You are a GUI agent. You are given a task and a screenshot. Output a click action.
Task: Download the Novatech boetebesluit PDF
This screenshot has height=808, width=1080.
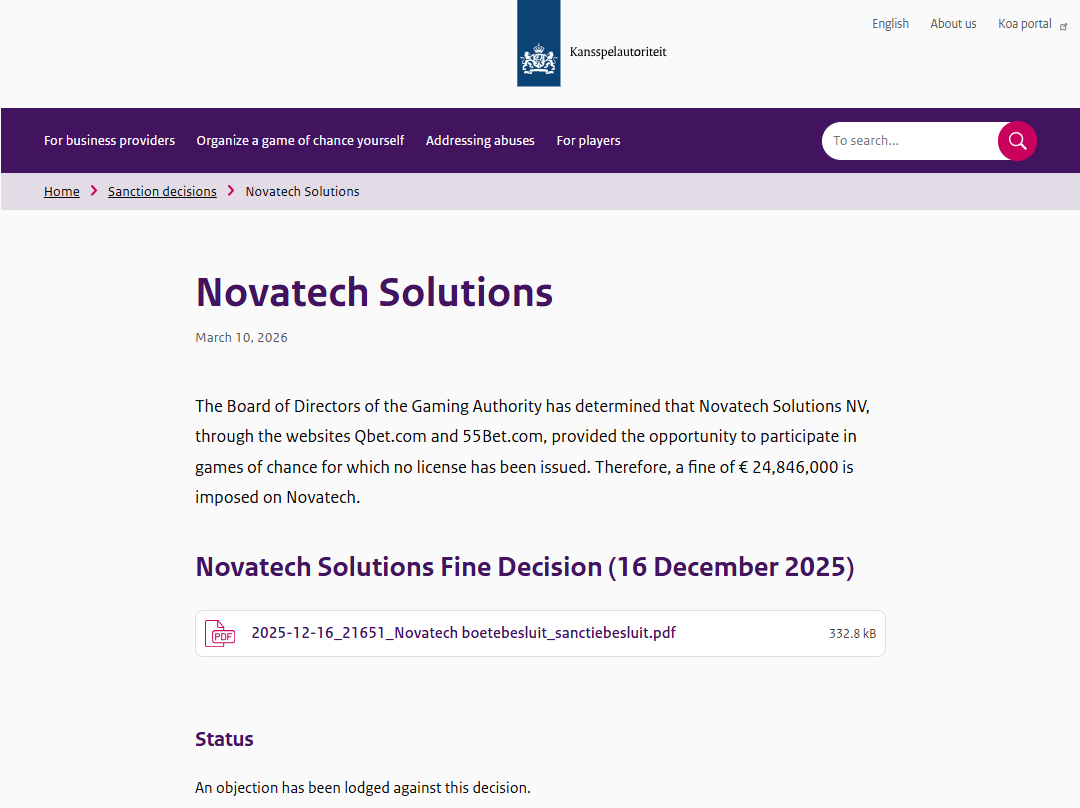tap(540, 633)
